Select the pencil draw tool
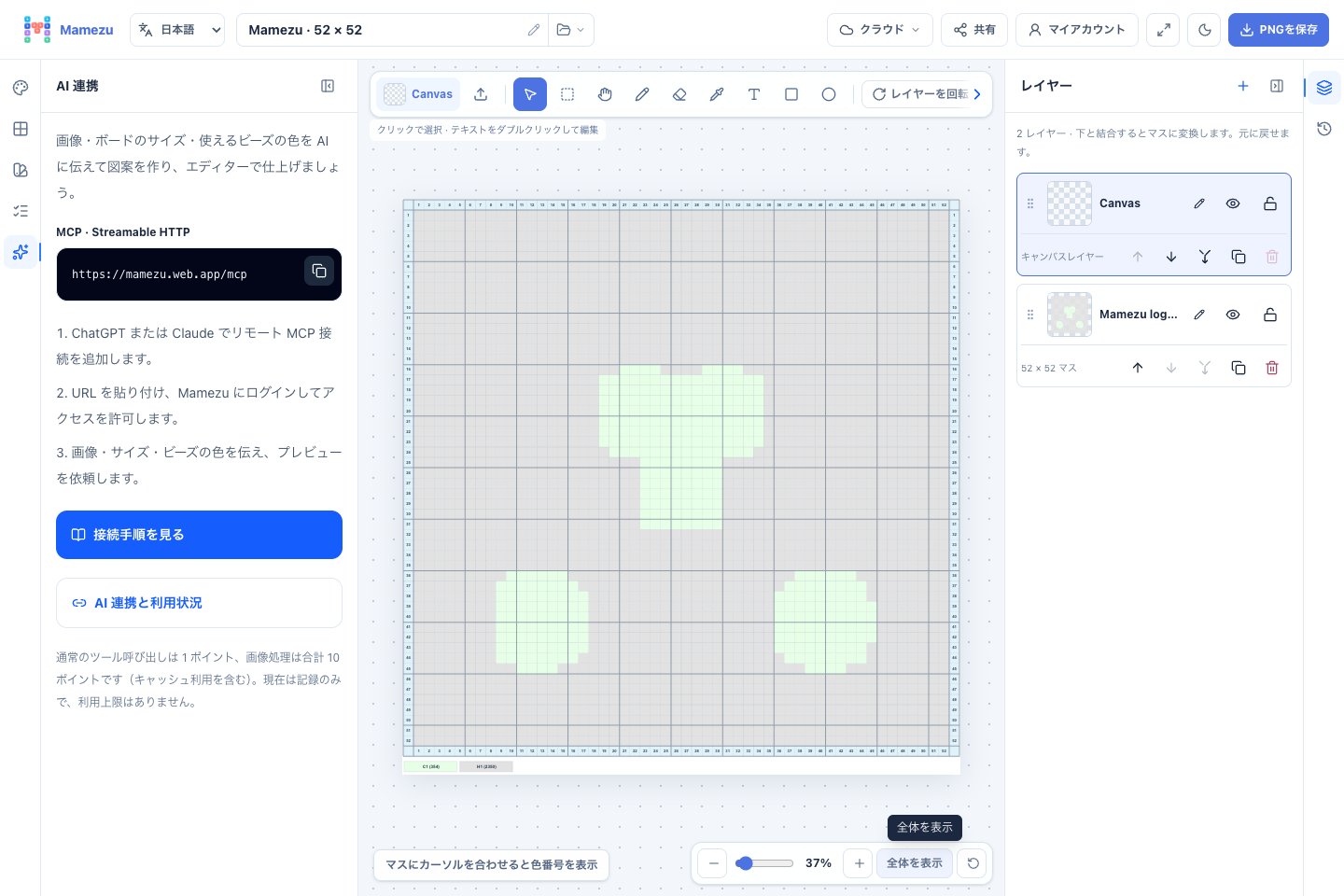The width and height of the screenshot is (1344, 896). pos(642,94)
